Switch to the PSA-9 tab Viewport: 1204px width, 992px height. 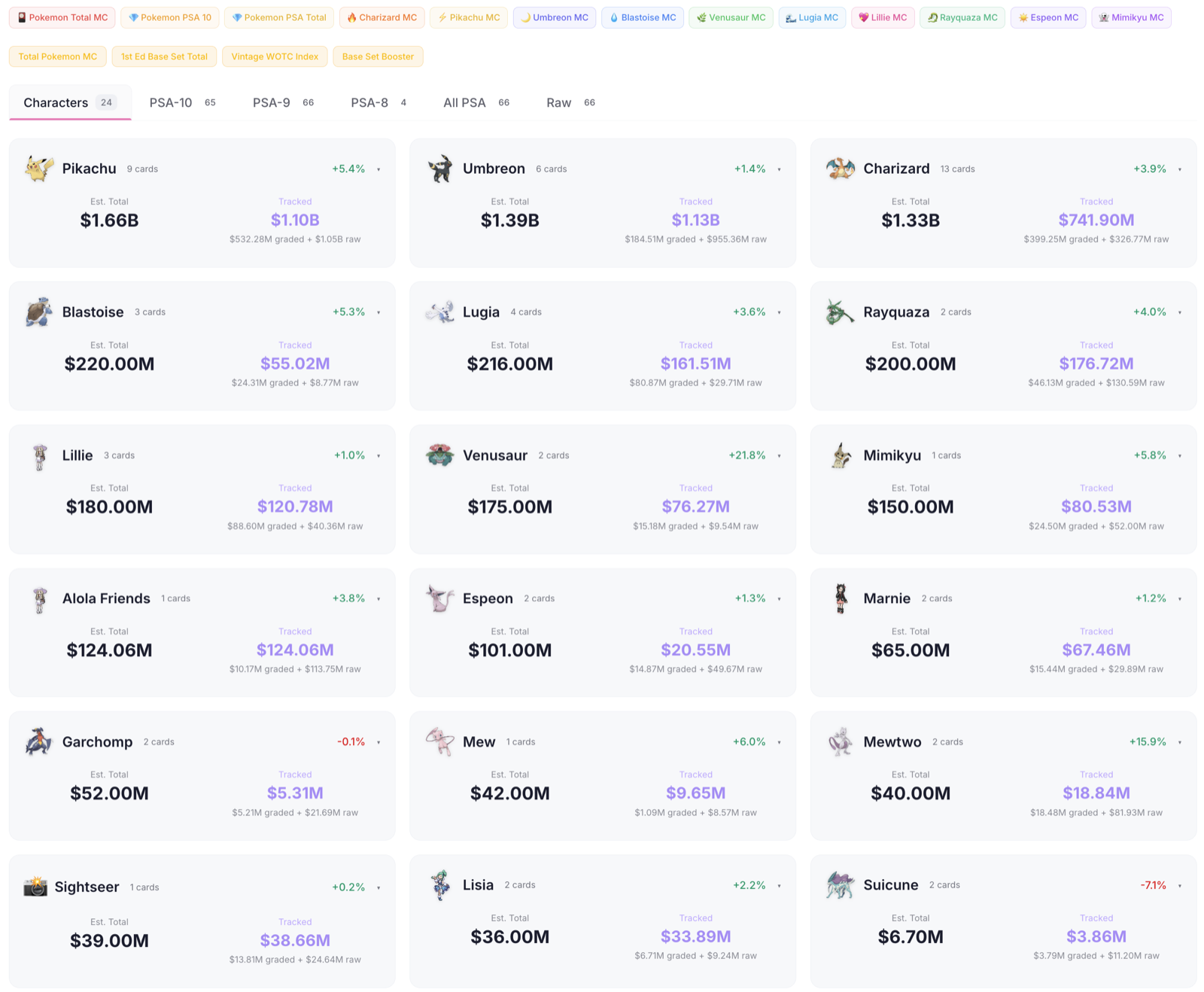click(x=283, y=102)
